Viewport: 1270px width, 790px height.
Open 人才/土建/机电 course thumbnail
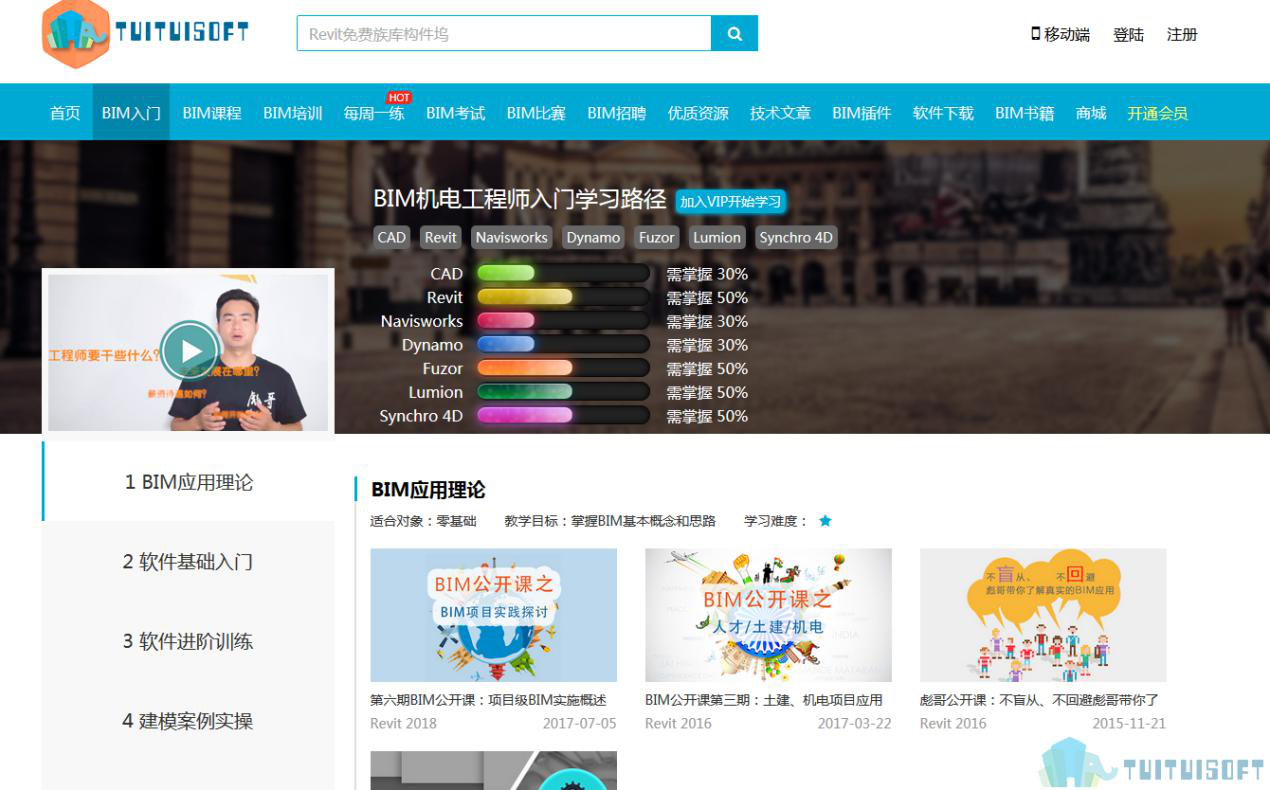768,615
